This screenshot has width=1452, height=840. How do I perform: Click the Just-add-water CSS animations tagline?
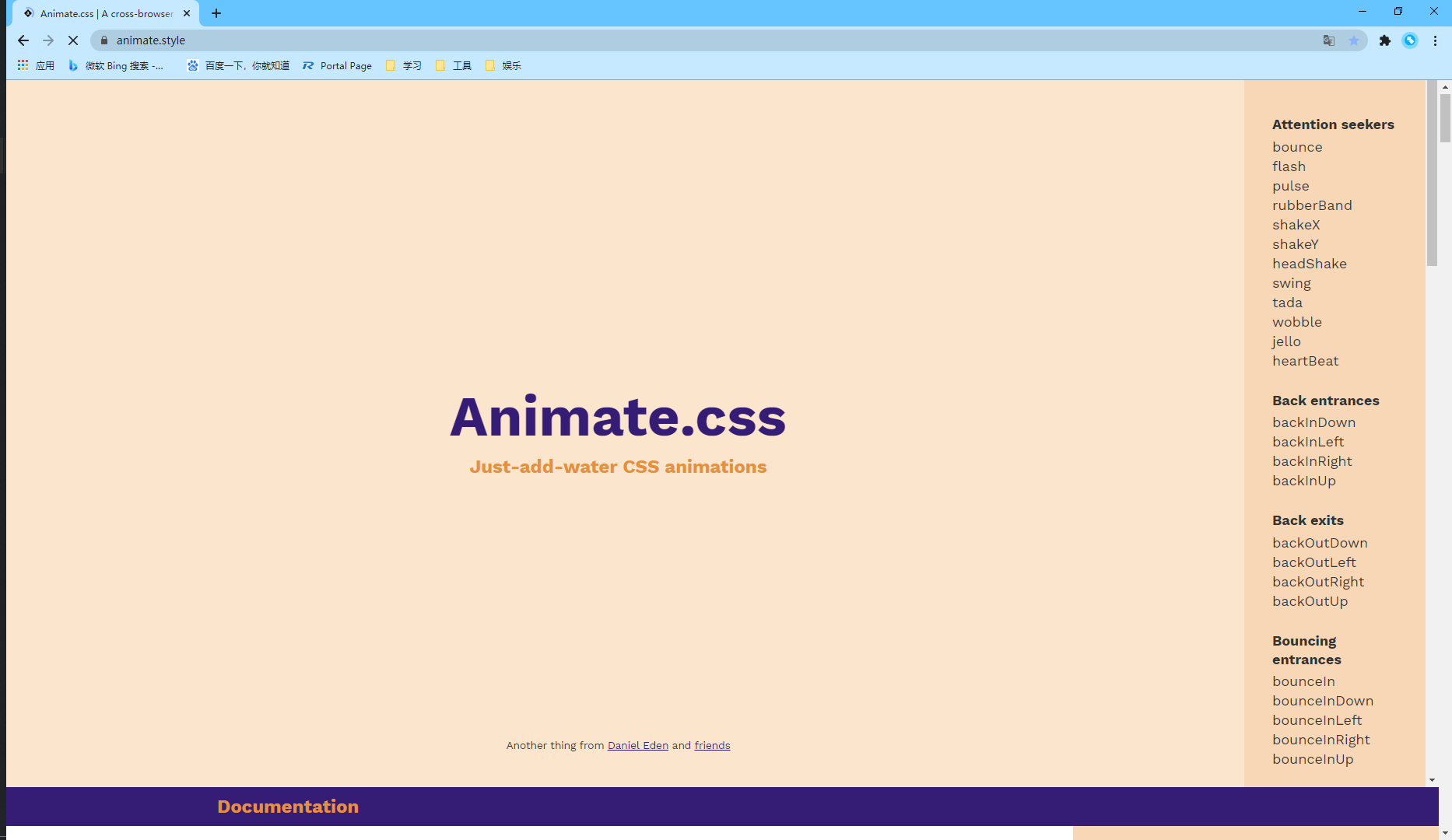(x=618, y=467)
